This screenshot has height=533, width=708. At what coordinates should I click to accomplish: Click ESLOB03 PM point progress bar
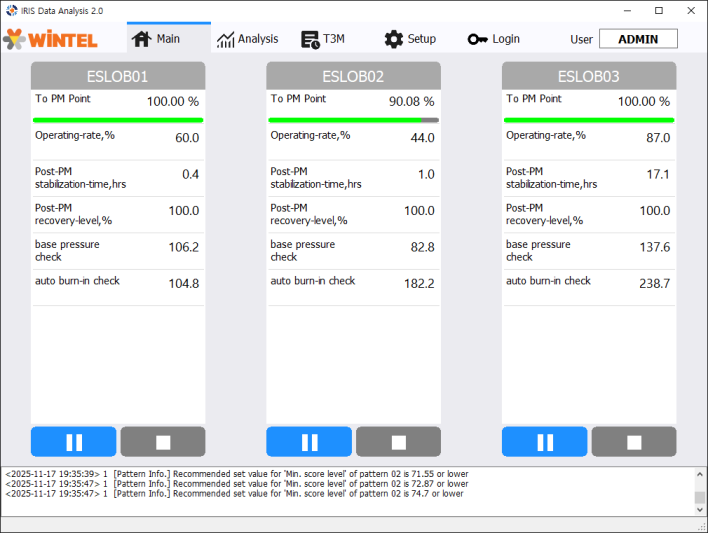589,120
